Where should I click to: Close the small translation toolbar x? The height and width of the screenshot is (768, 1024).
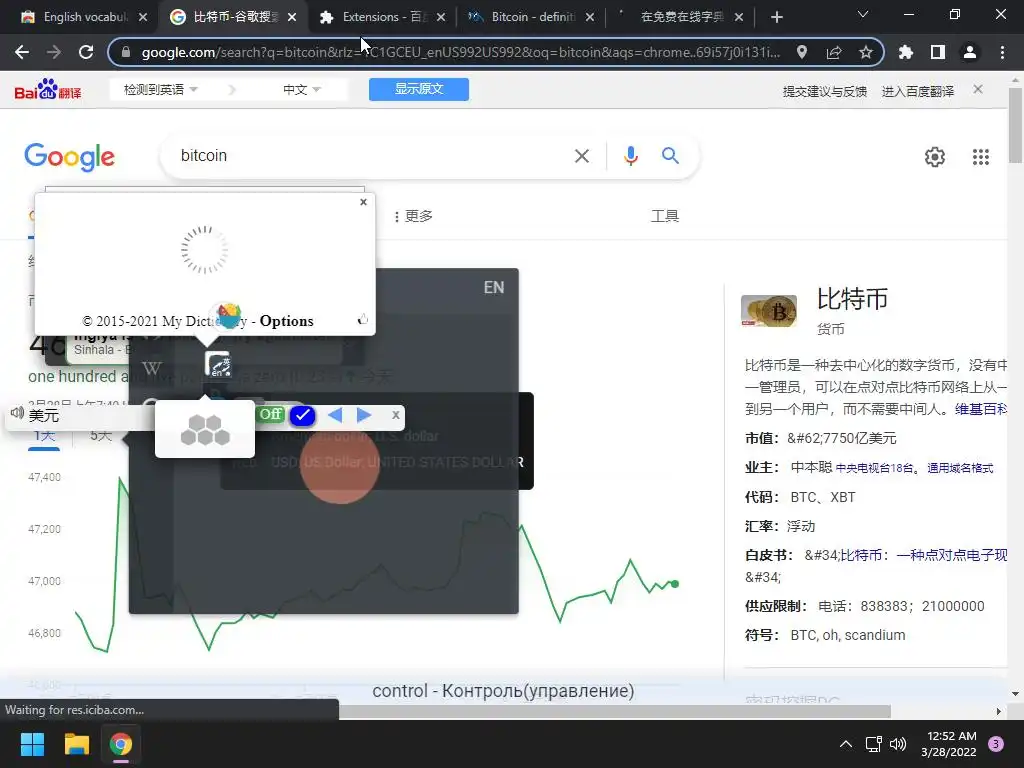396,415
